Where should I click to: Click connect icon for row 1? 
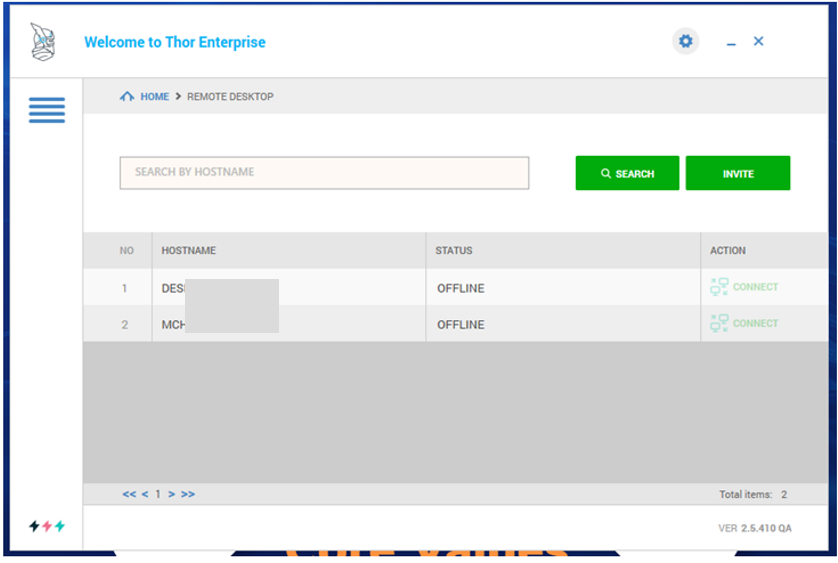click(719, 287)
